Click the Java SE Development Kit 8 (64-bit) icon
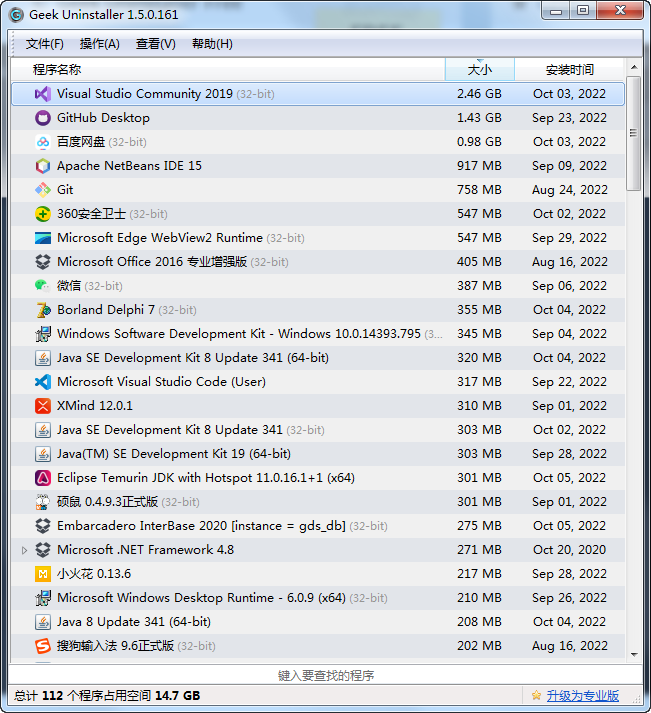 (43, 358)
